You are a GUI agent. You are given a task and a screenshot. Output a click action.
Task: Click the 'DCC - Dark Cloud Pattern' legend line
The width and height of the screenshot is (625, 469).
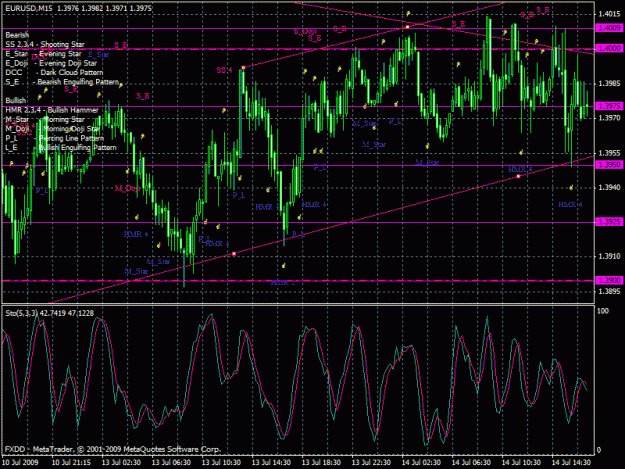pos(54,73)
